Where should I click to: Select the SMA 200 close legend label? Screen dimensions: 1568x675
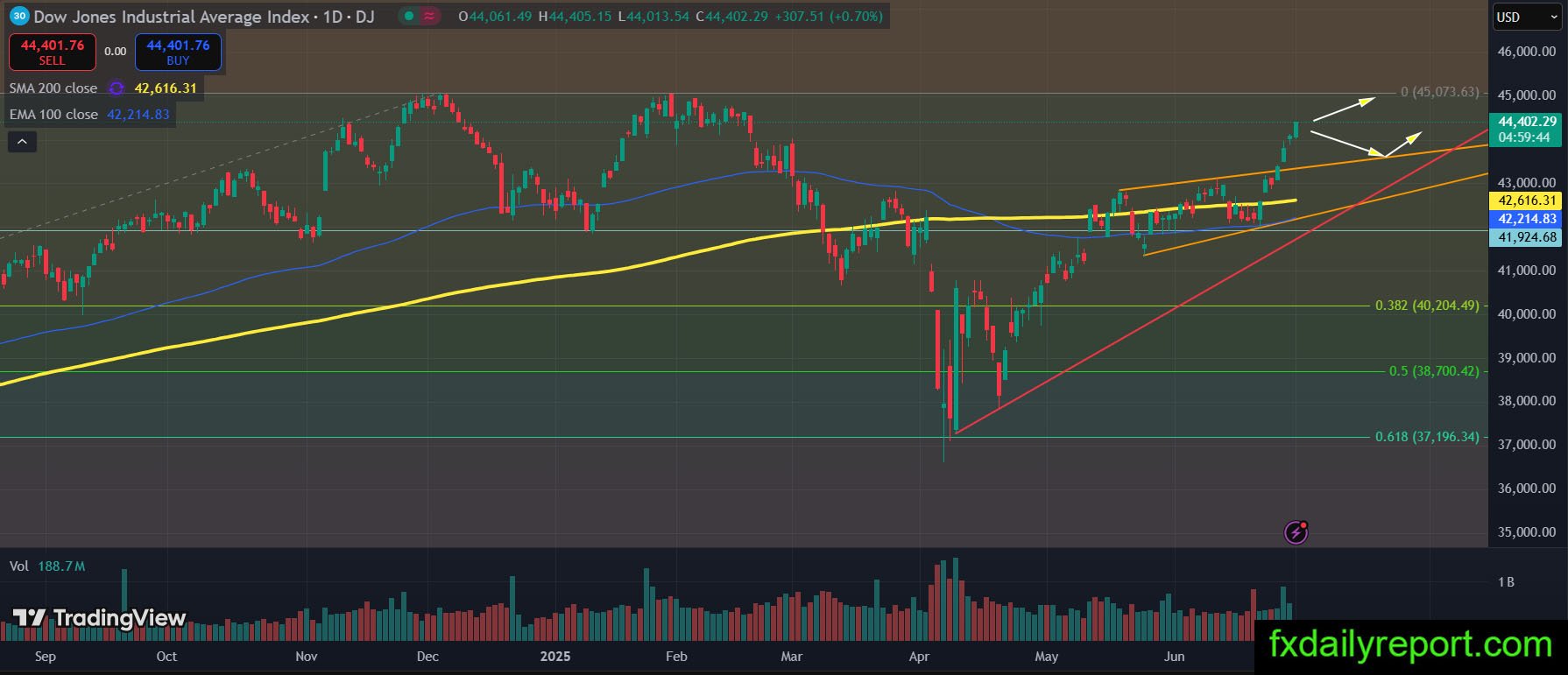pyautogui.click(x=53, y=88)
